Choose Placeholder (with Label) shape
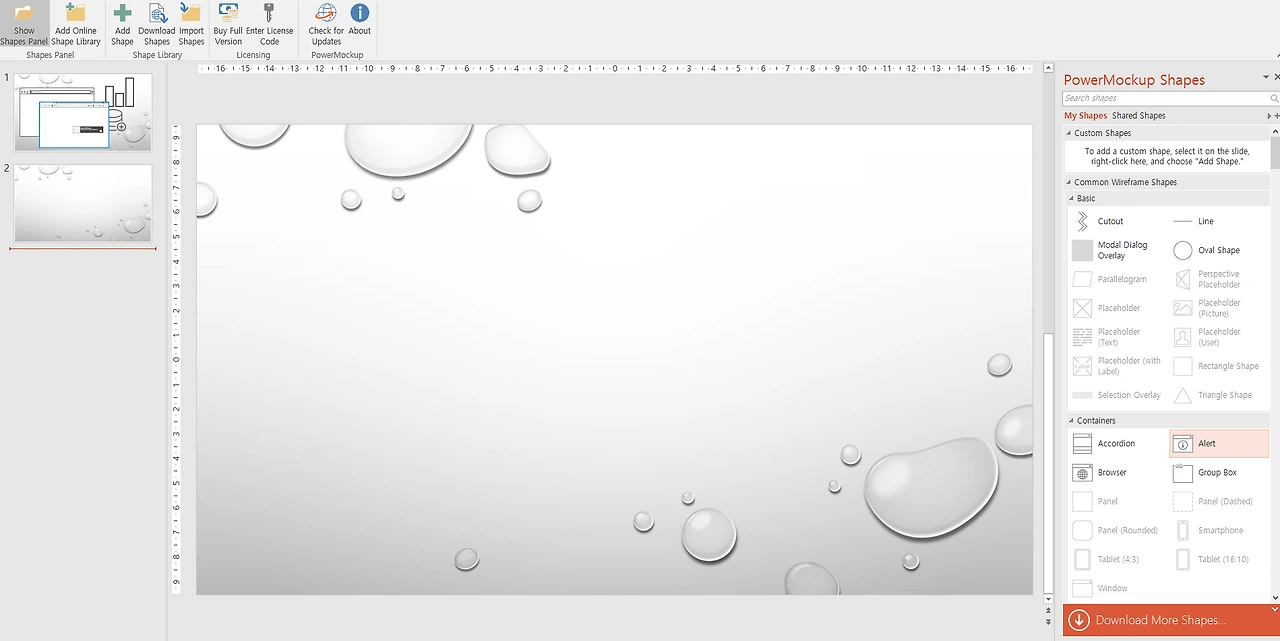Viewport: 1280px width, 641px height. coord(1118,366)
